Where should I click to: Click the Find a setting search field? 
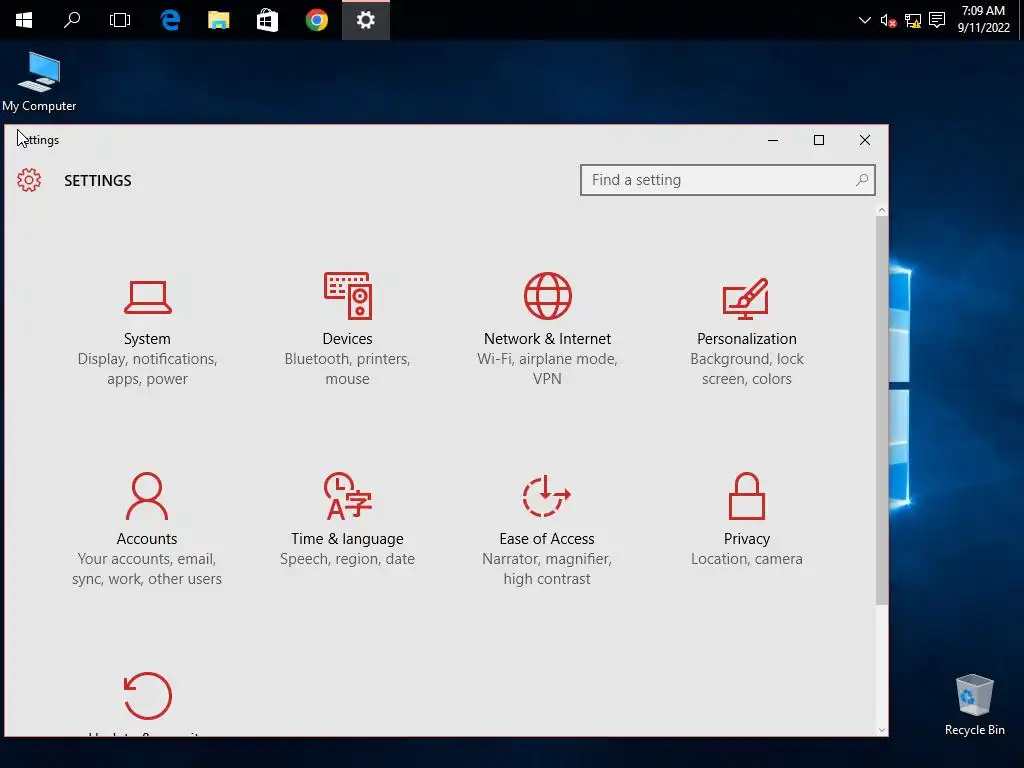point(728,180)
